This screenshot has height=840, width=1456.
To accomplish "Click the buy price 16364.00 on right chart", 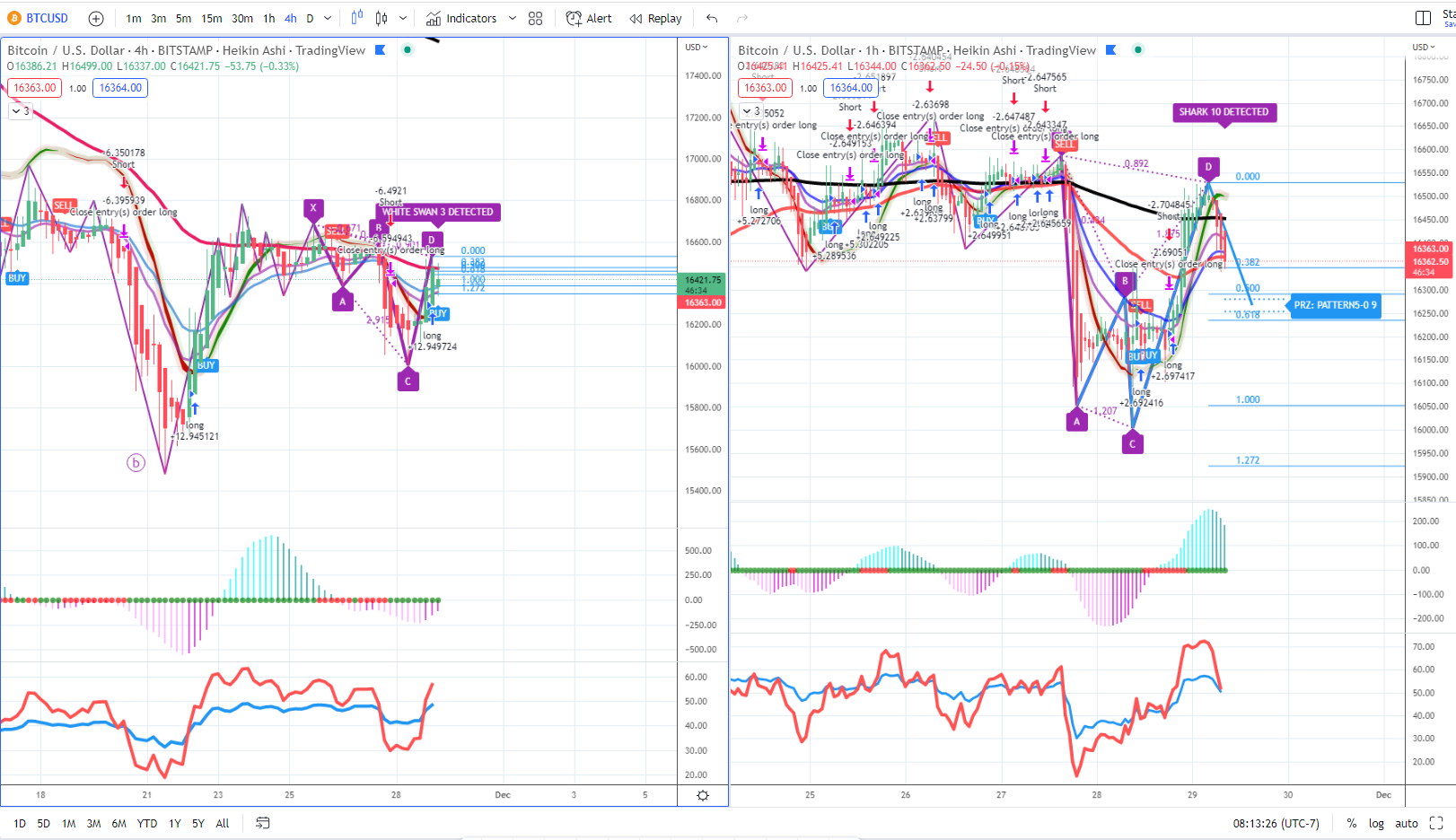I will [851, 88].
